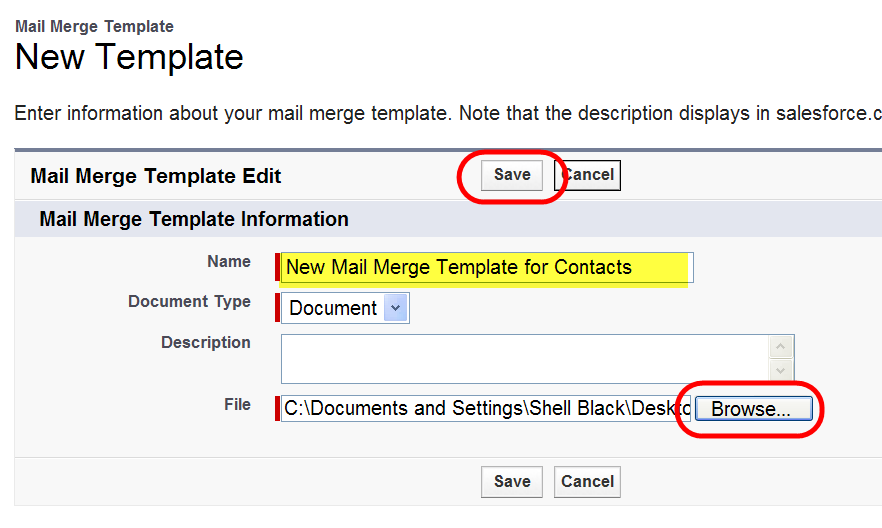Click the Document Type label
Viewport: 882px width, 528px height.
[x=190, y=302]
